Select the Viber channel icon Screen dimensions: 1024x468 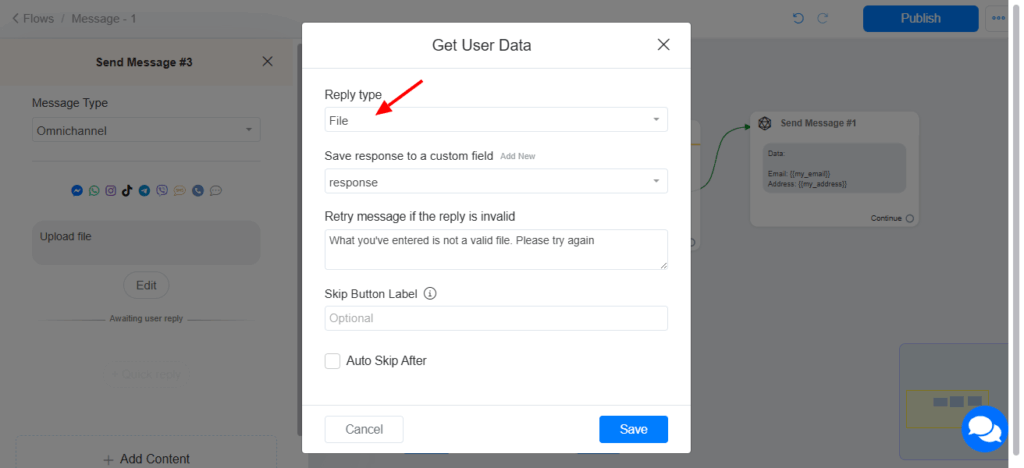(162, 190)
